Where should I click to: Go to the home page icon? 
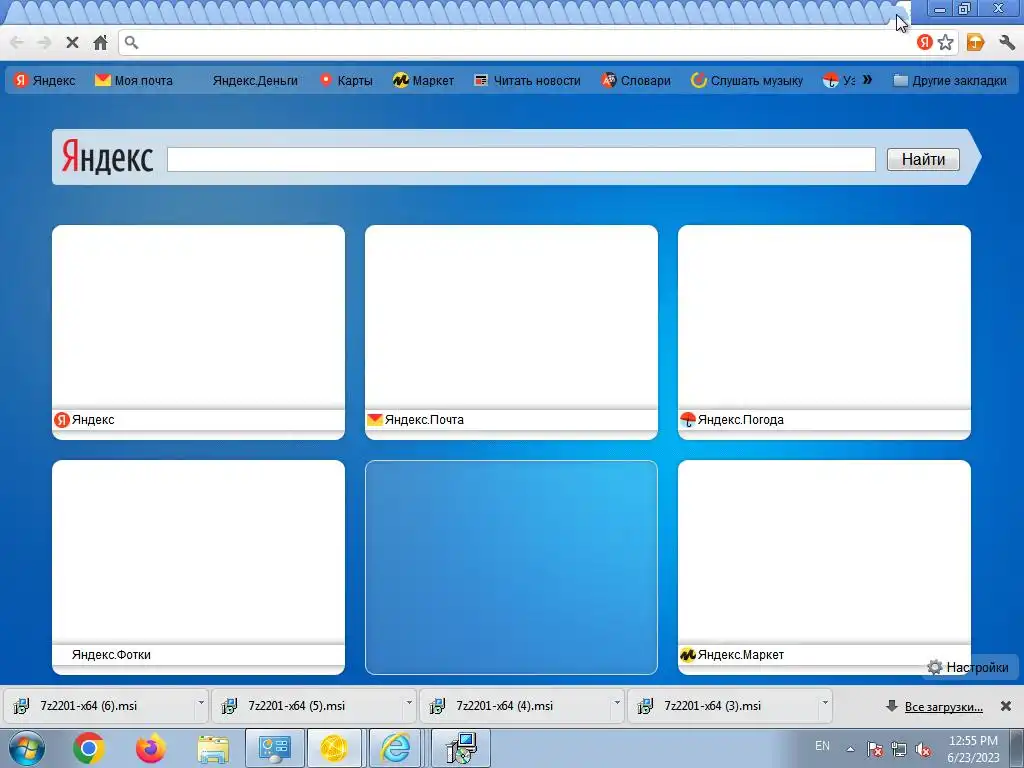[101, 42]
